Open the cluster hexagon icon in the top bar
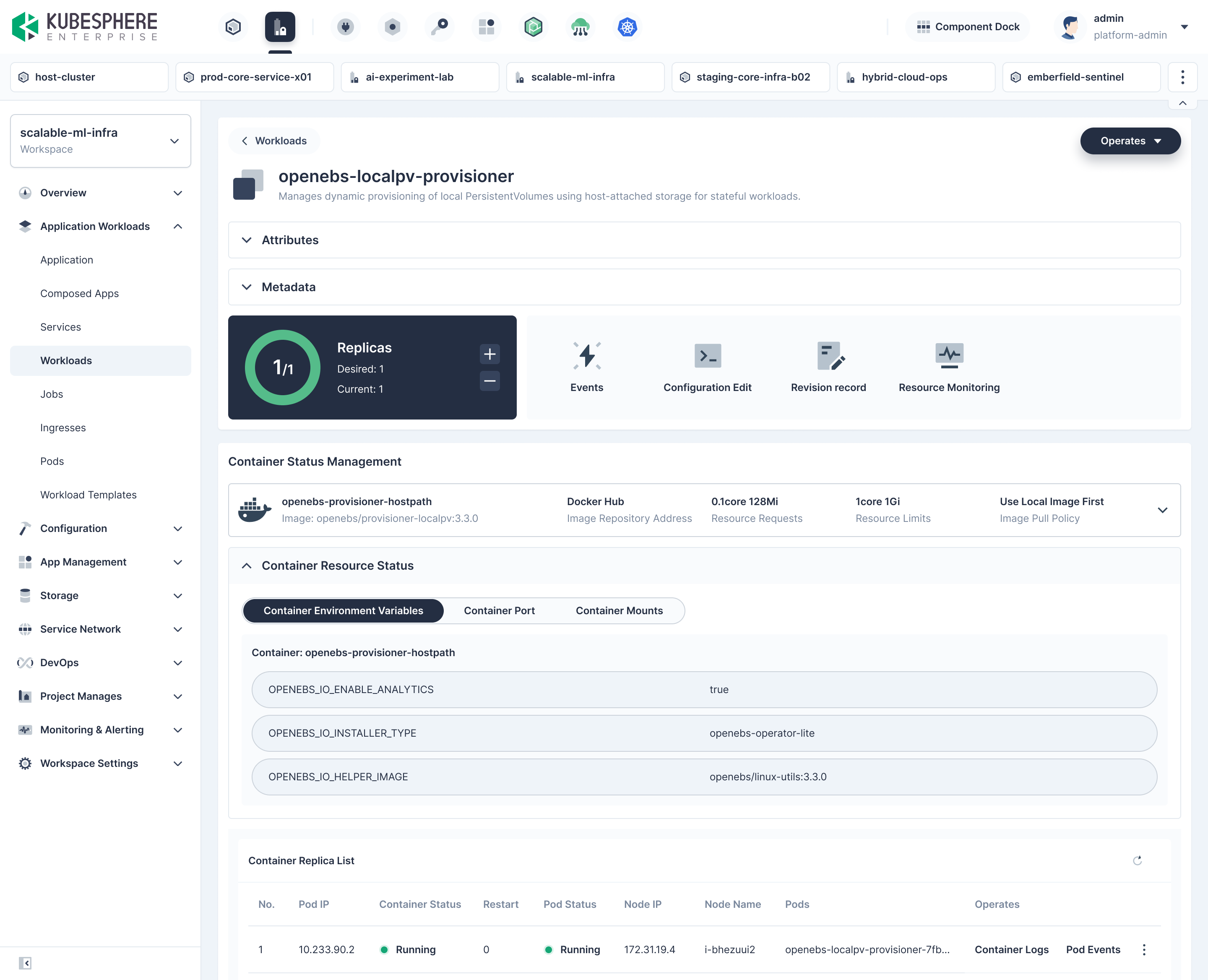The height and width of the screenshot is (980, 1208). coord(233,26)
